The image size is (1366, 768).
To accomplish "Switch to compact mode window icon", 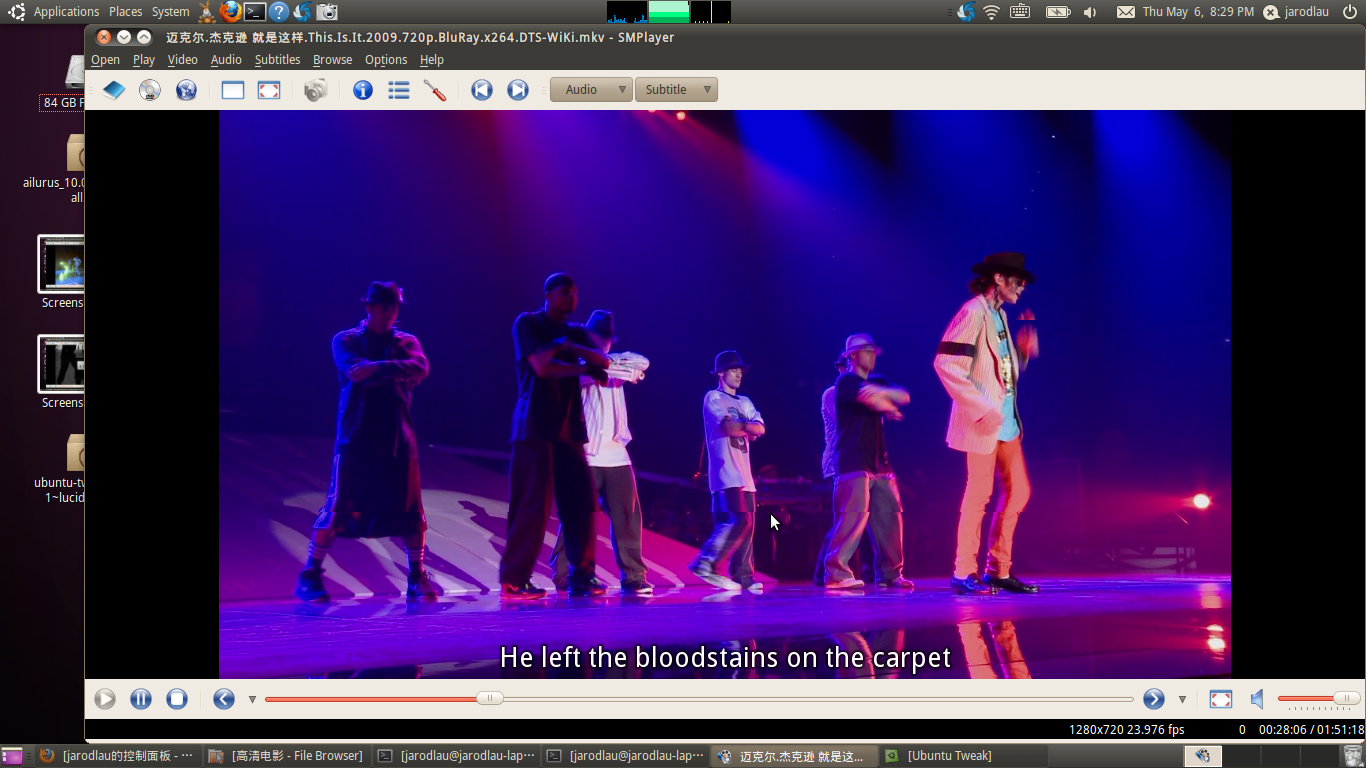I will [x=233, y=90].
